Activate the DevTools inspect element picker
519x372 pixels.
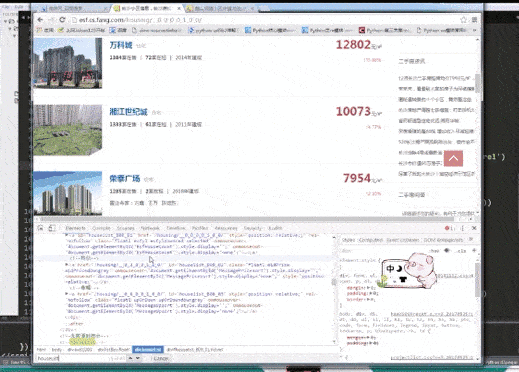(40, 228)
